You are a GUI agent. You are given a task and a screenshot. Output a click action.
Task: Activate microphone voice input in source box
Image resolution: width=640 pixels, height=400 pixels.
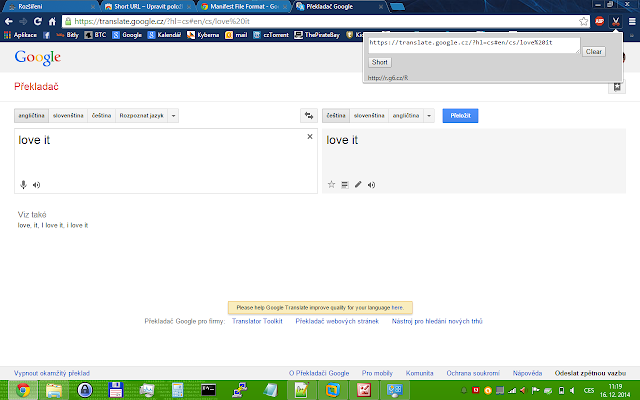[x=23, y=185]
